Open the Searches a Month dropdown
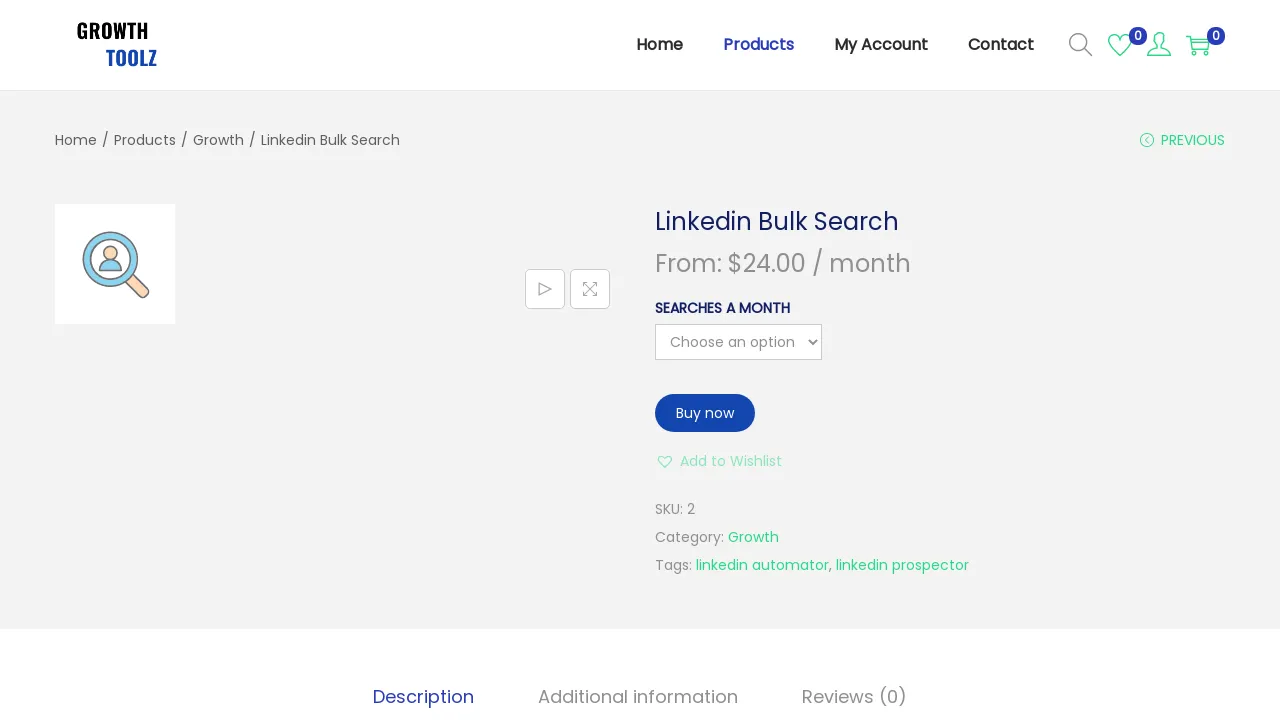The height and width of the screenshot is (720, 1280). click(x=738, y=342)
